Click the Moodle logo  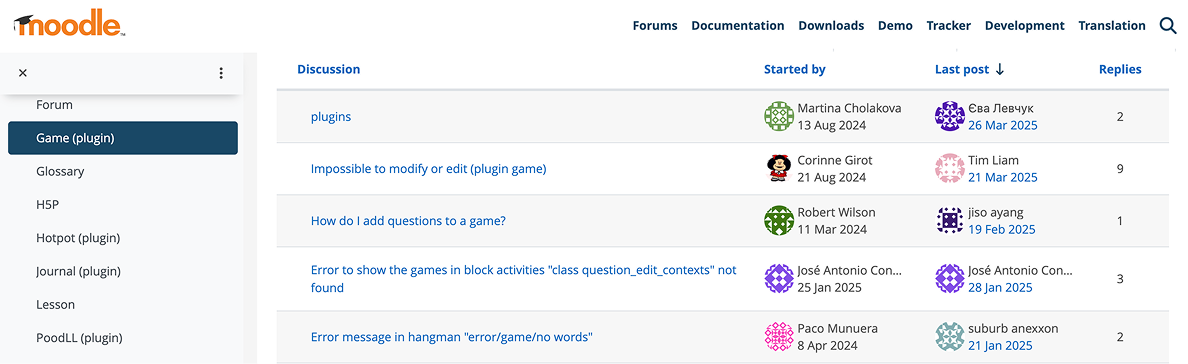point(70,23)
